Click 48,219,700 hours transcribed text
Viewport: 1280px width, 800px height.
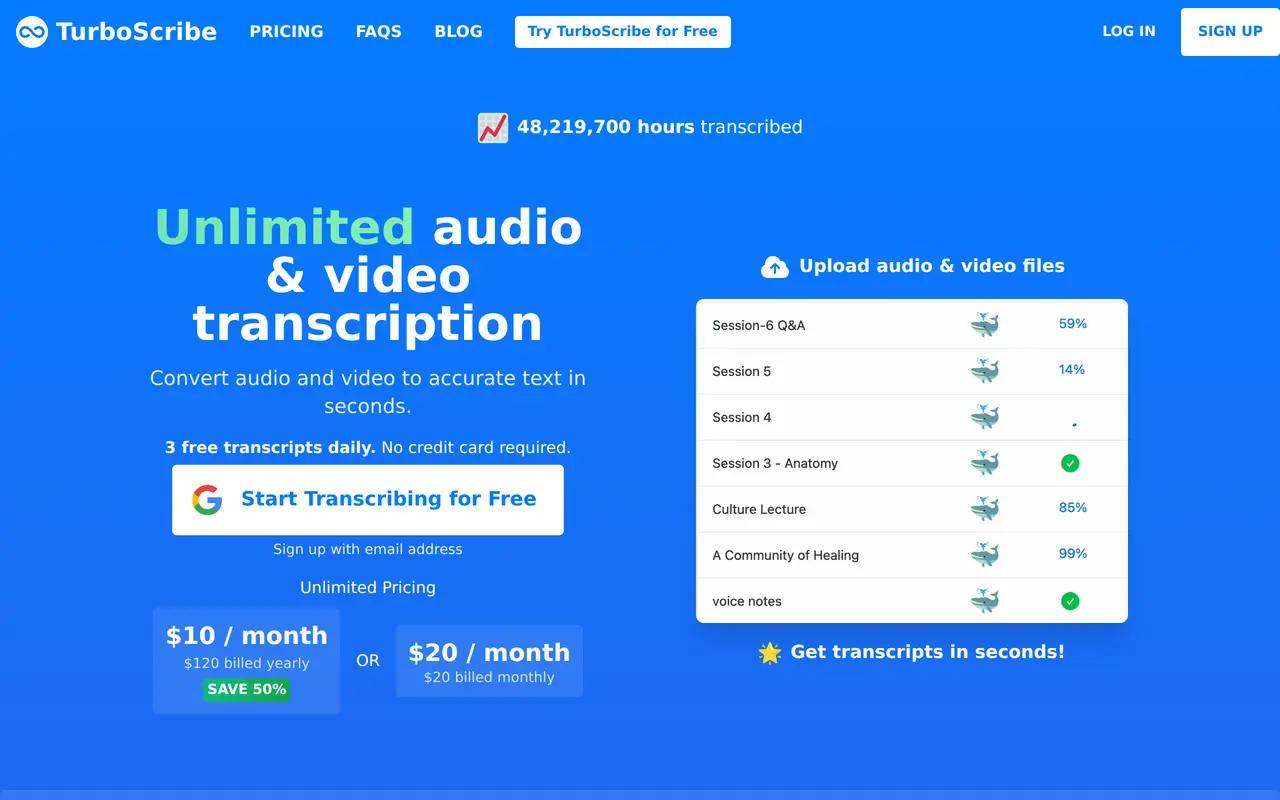click(660, 127)
